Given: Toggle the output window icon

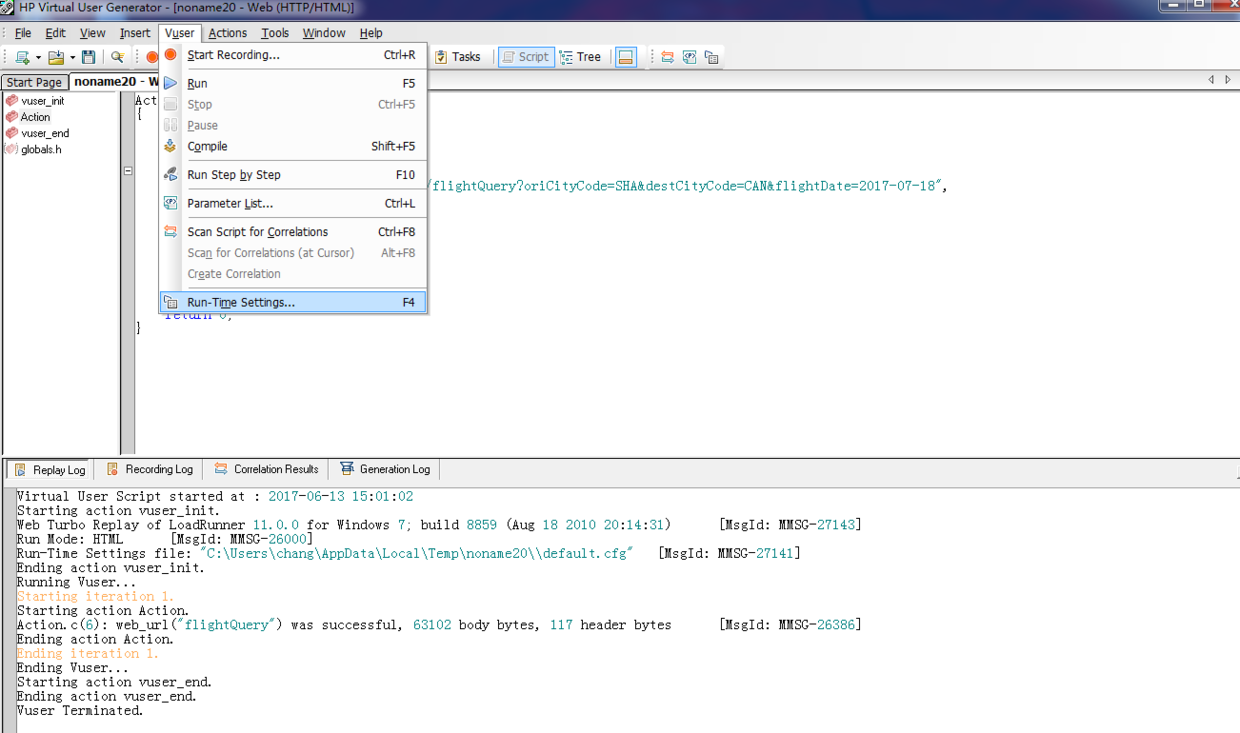Looking at the screenshot, I should coord(626,57).
